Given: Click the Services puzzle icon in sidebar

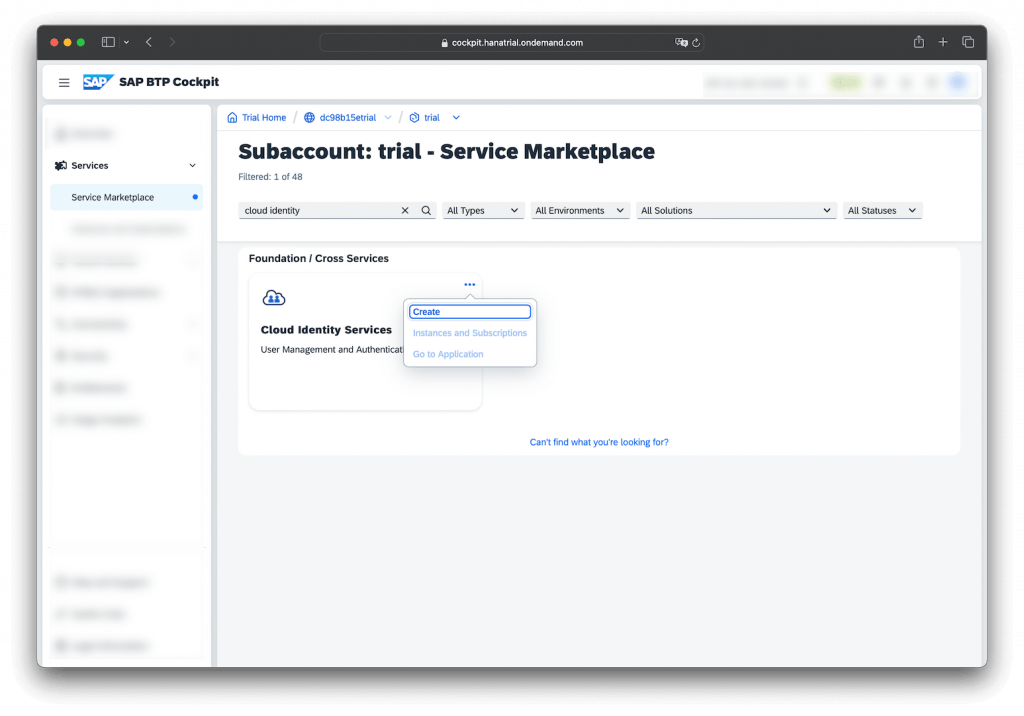Looking at the screenshot, I should (61, 165).
